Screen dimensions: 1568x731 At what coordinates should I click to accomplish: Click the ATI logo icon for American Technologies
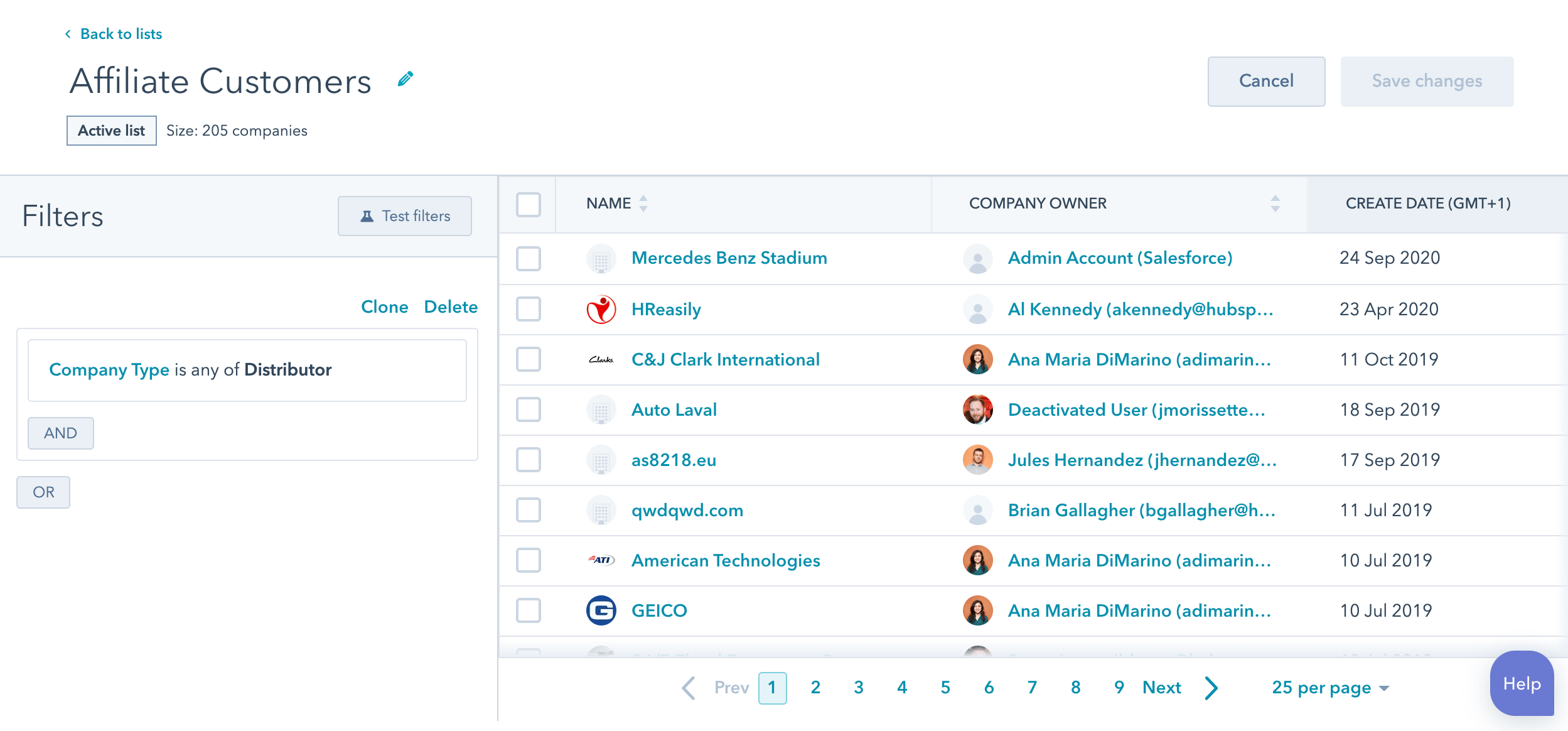pos(601,560)
